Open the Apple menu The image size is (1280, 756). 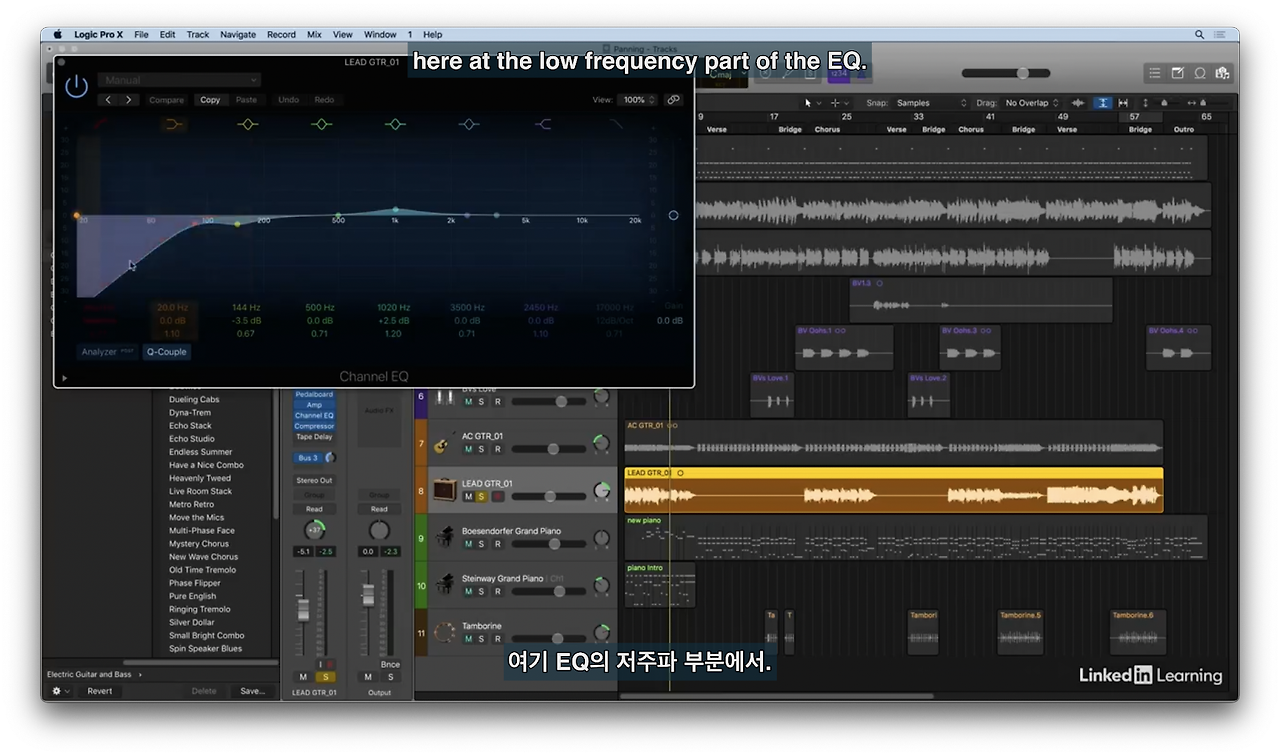(x=57, y=34)
